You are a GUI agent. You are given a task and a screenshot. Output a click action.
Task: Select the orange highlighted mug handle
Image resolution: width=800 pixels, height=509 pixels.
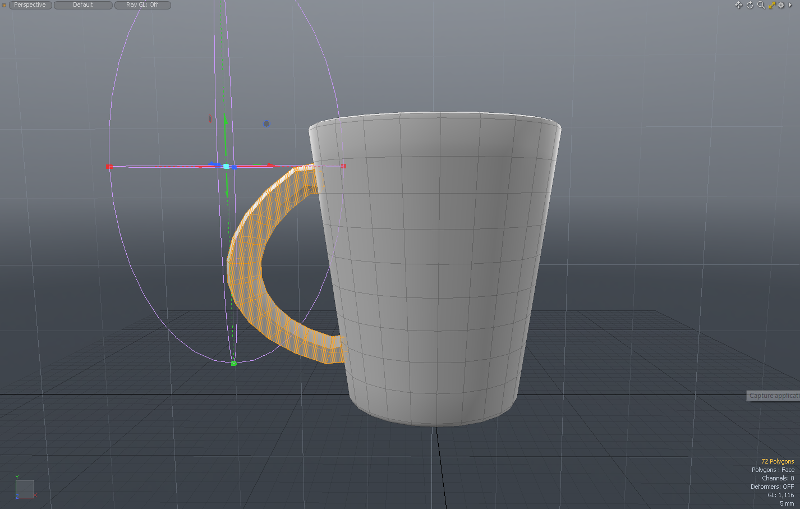(245, 260)
